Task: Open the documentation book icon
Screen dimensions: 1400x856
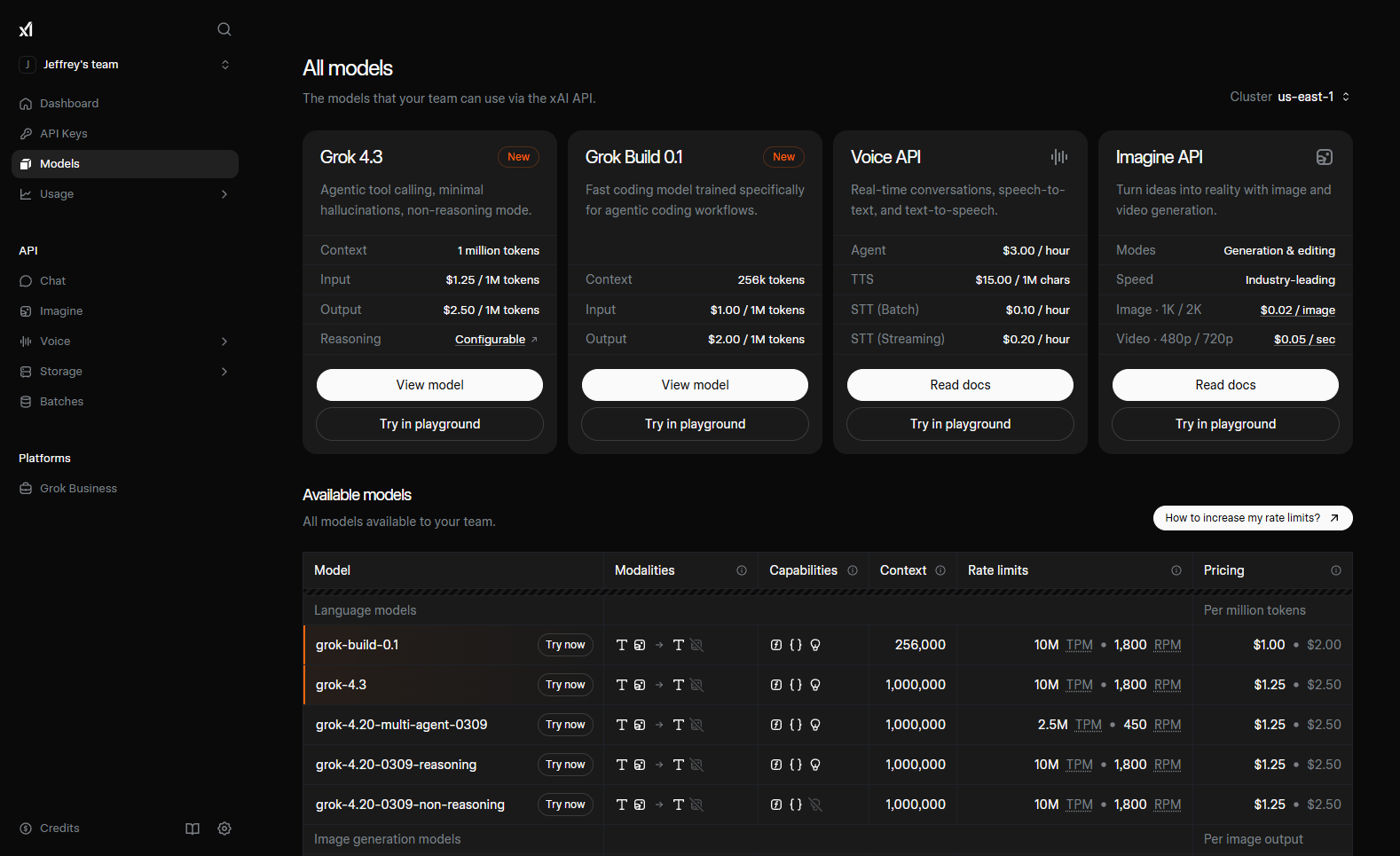Action: coord(193,829)
